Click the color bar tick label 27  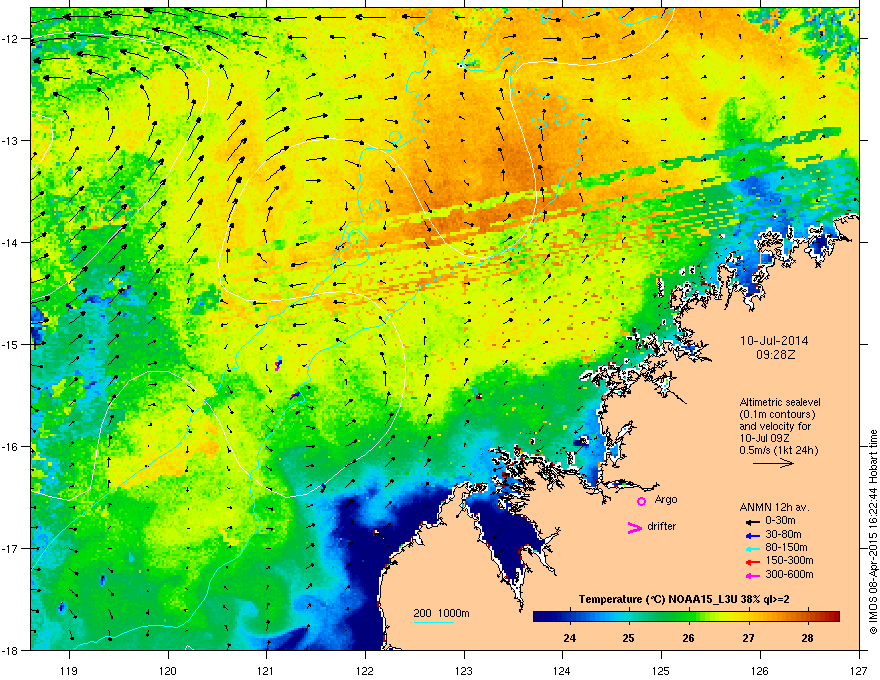pyautogui.click(x=748, y=638)
